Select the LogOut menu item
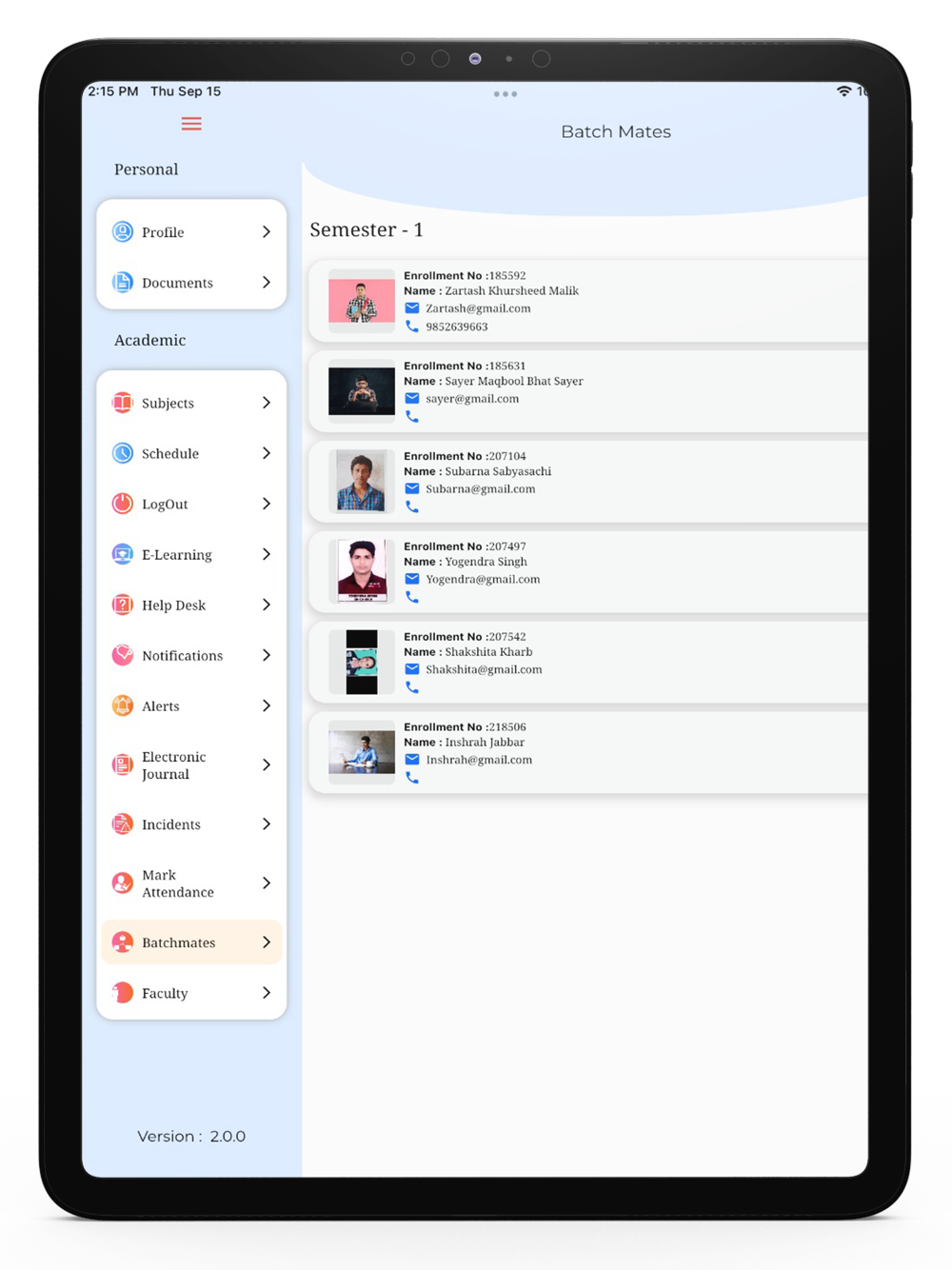The height and width of the screenshot is (1270, 952). (x=191, y=504)
